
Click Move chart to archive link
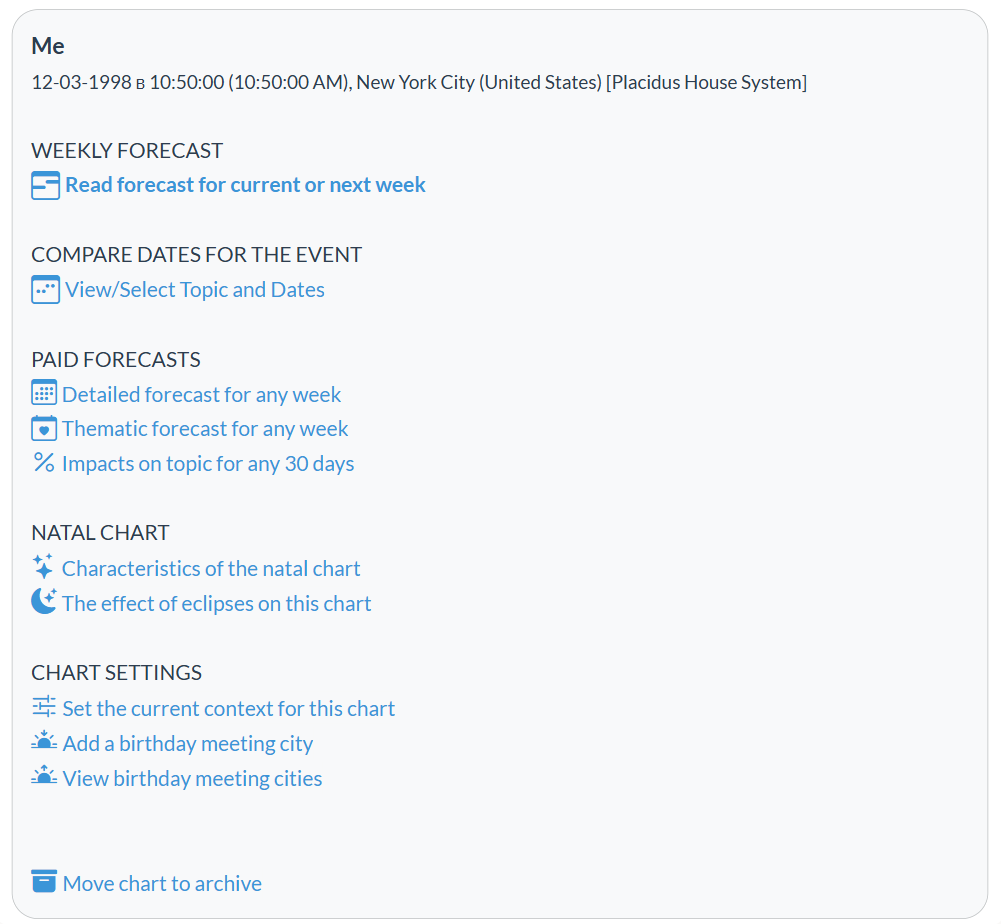pos(162,884)
